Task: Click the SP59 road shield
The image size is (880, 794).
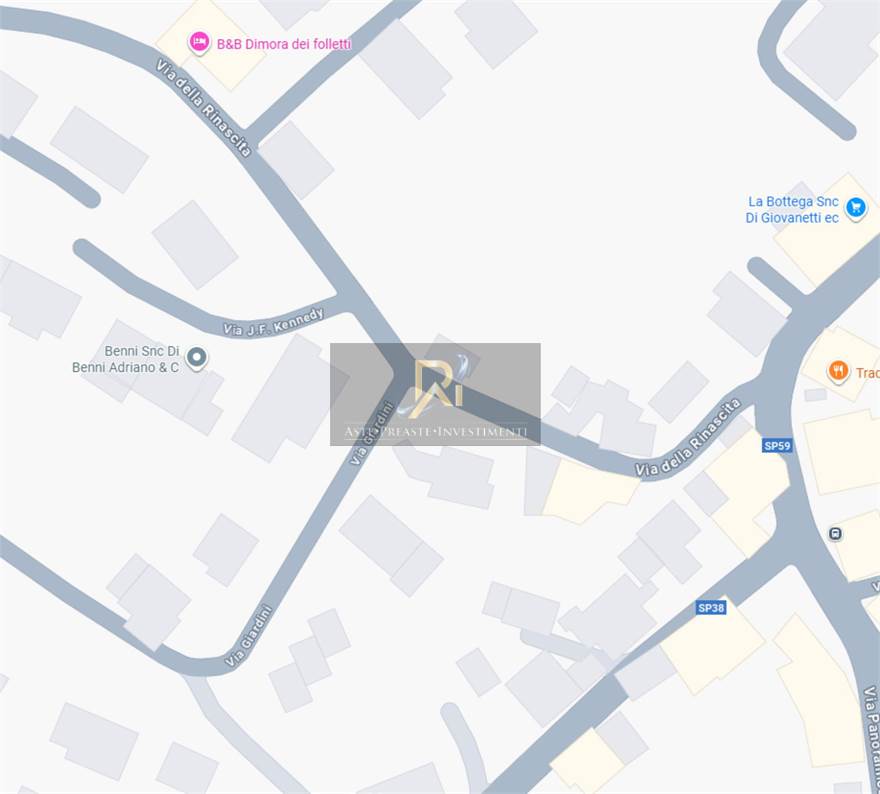Action: [x=777, y=446]
